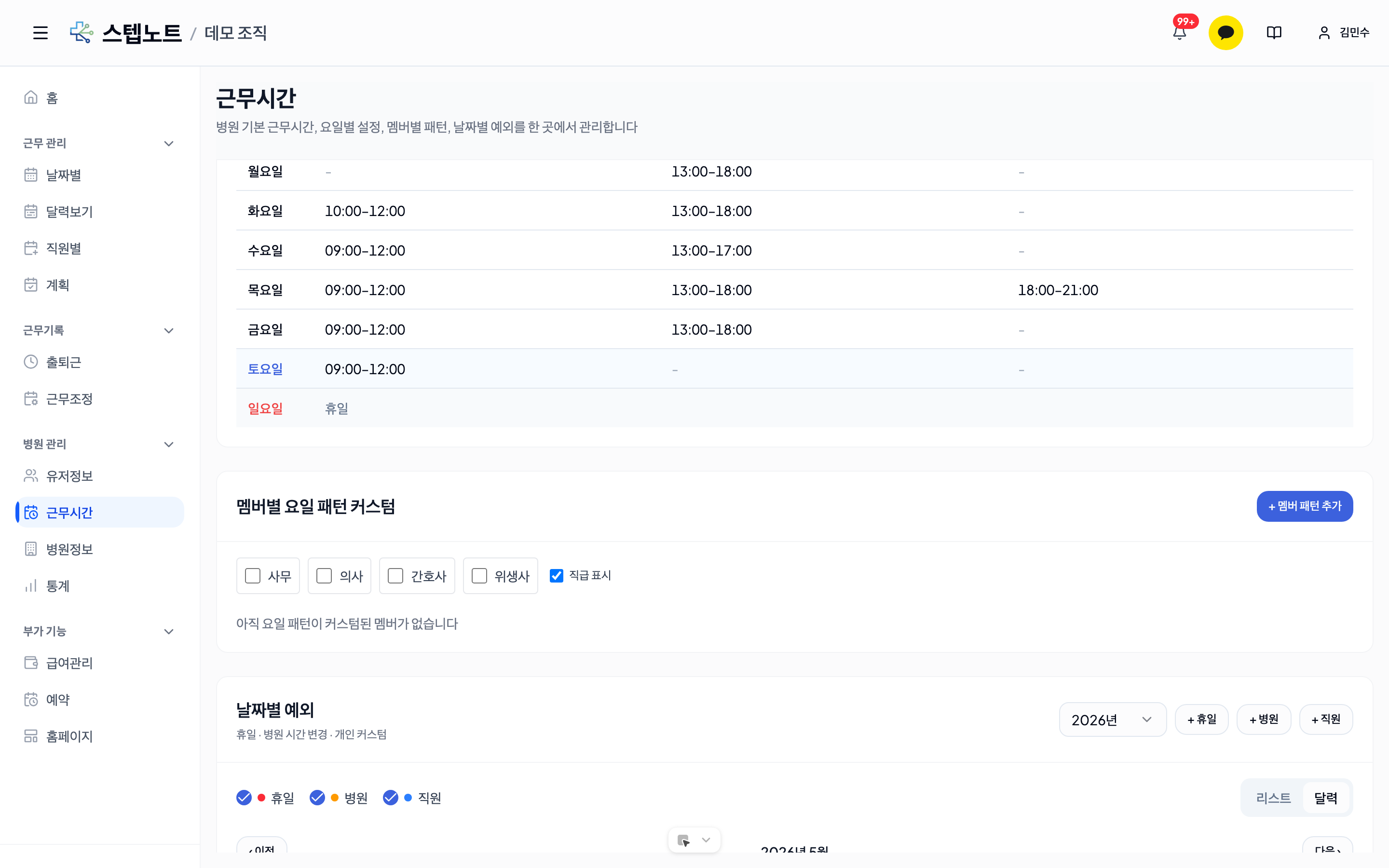Screen dimensions: 1389x868
Task: Toggle the 직원 filter checkmark
Action: (x=391, y=798)
